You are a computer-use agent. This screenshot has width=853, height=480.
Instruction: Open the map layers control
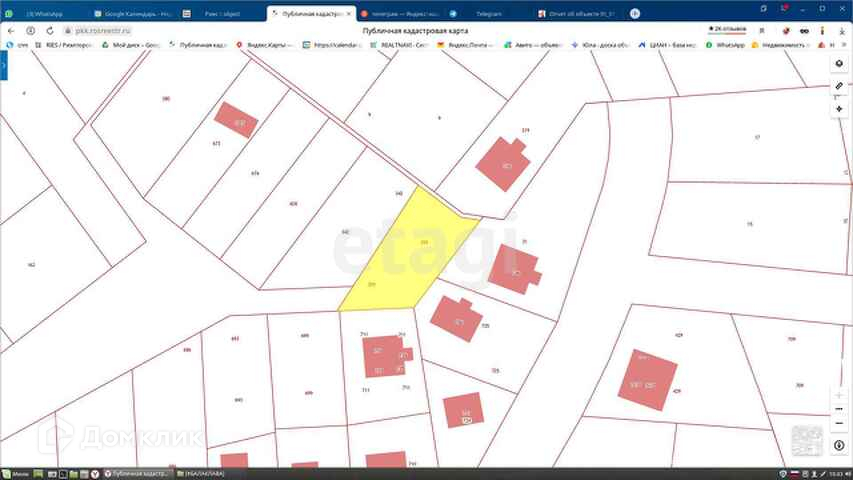(x=839, y=64)
